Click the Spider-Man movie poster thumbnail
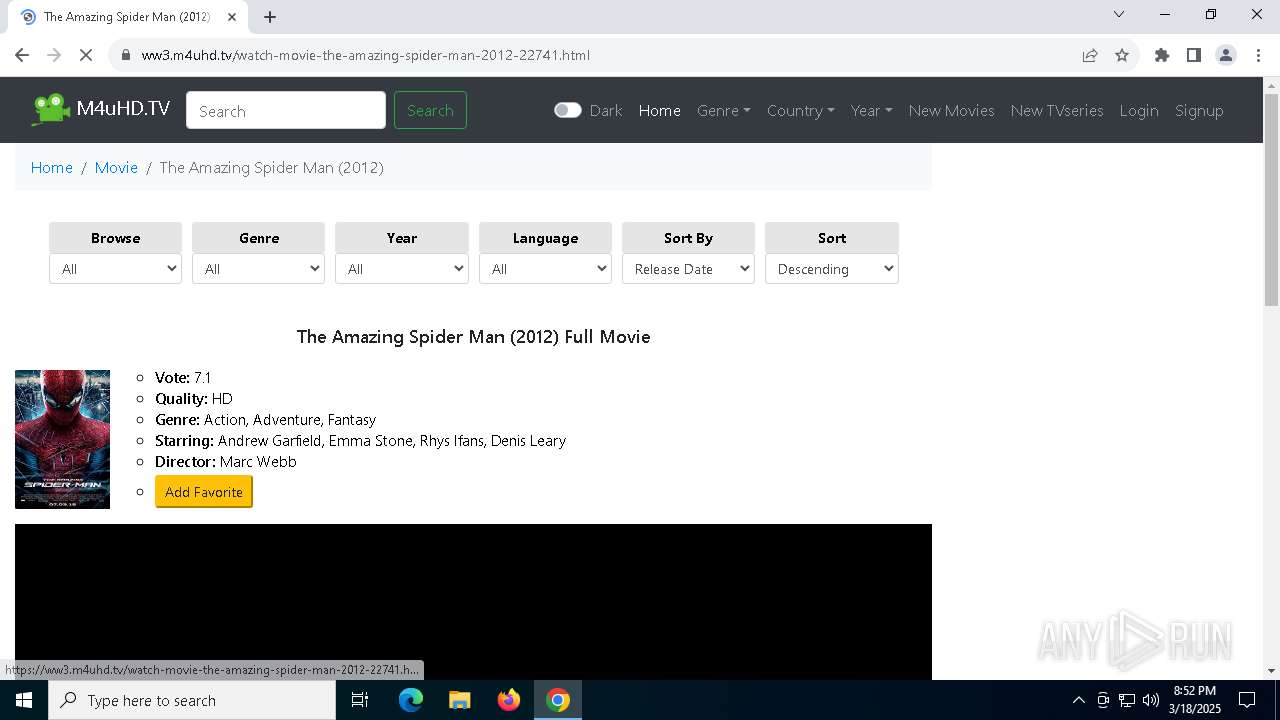1280x720 pixels. click(62, 439)
